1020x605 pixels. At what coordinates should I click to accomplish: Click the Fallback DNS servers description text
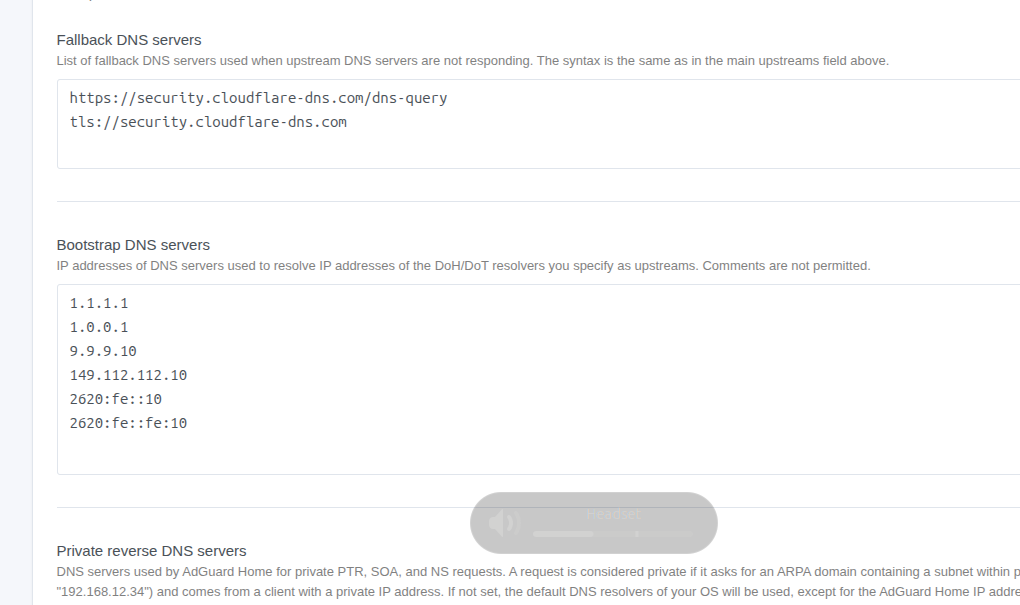472,61
